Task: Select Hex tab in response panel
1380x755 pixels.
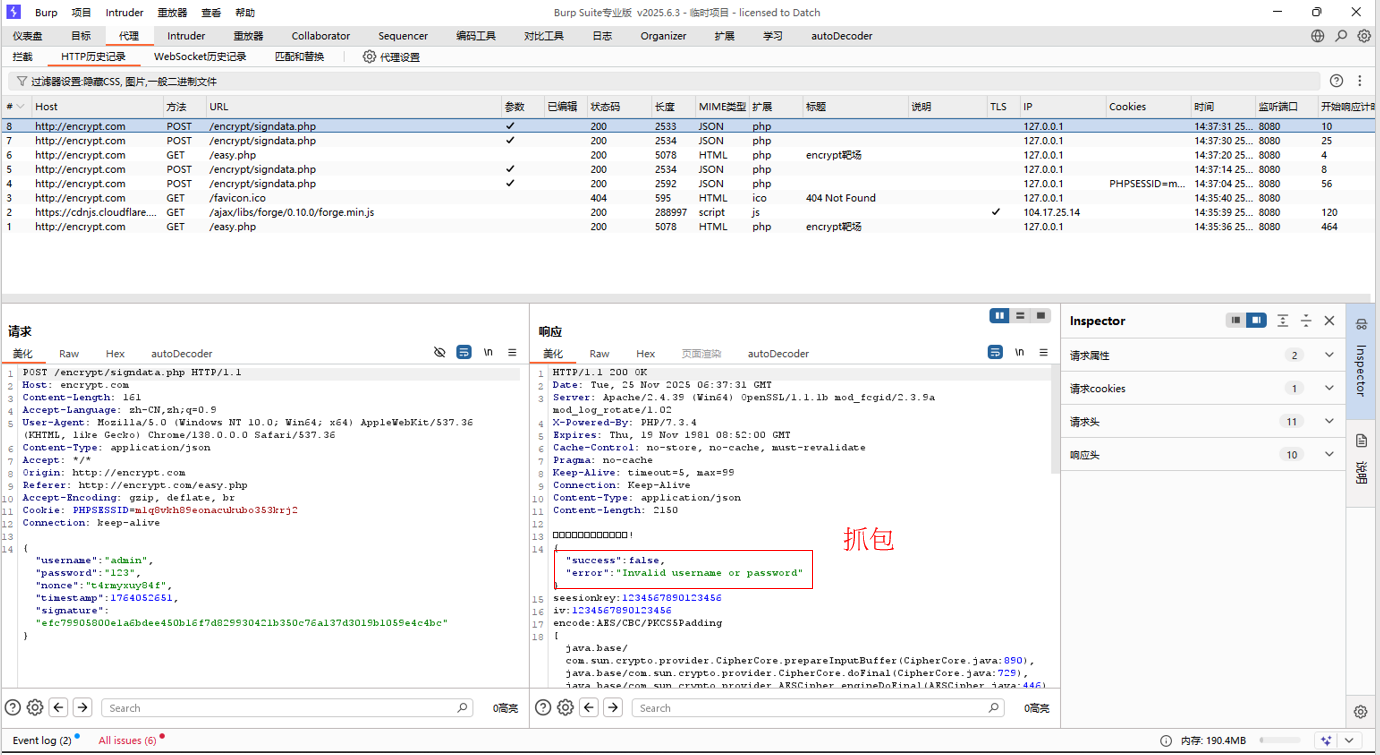Action: (645, 354)
